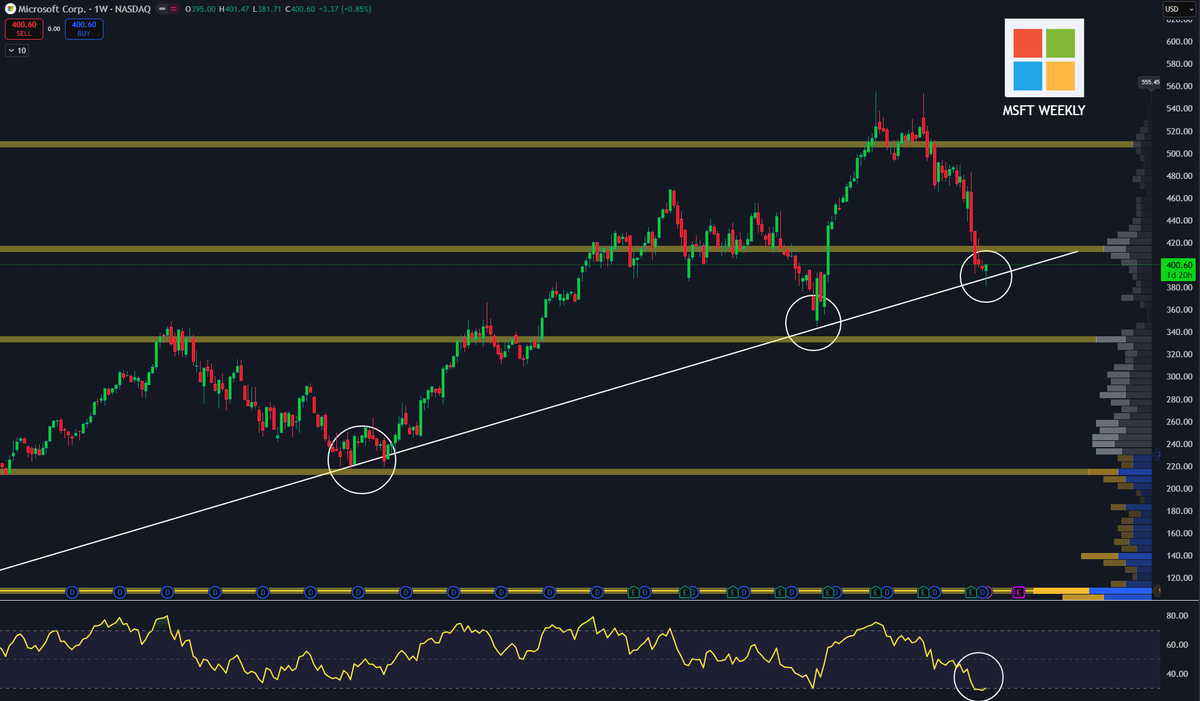Click the 80.00 level on RSI scale
The width and height of the screenshot is (1200, 701).
coord(1177,616)
